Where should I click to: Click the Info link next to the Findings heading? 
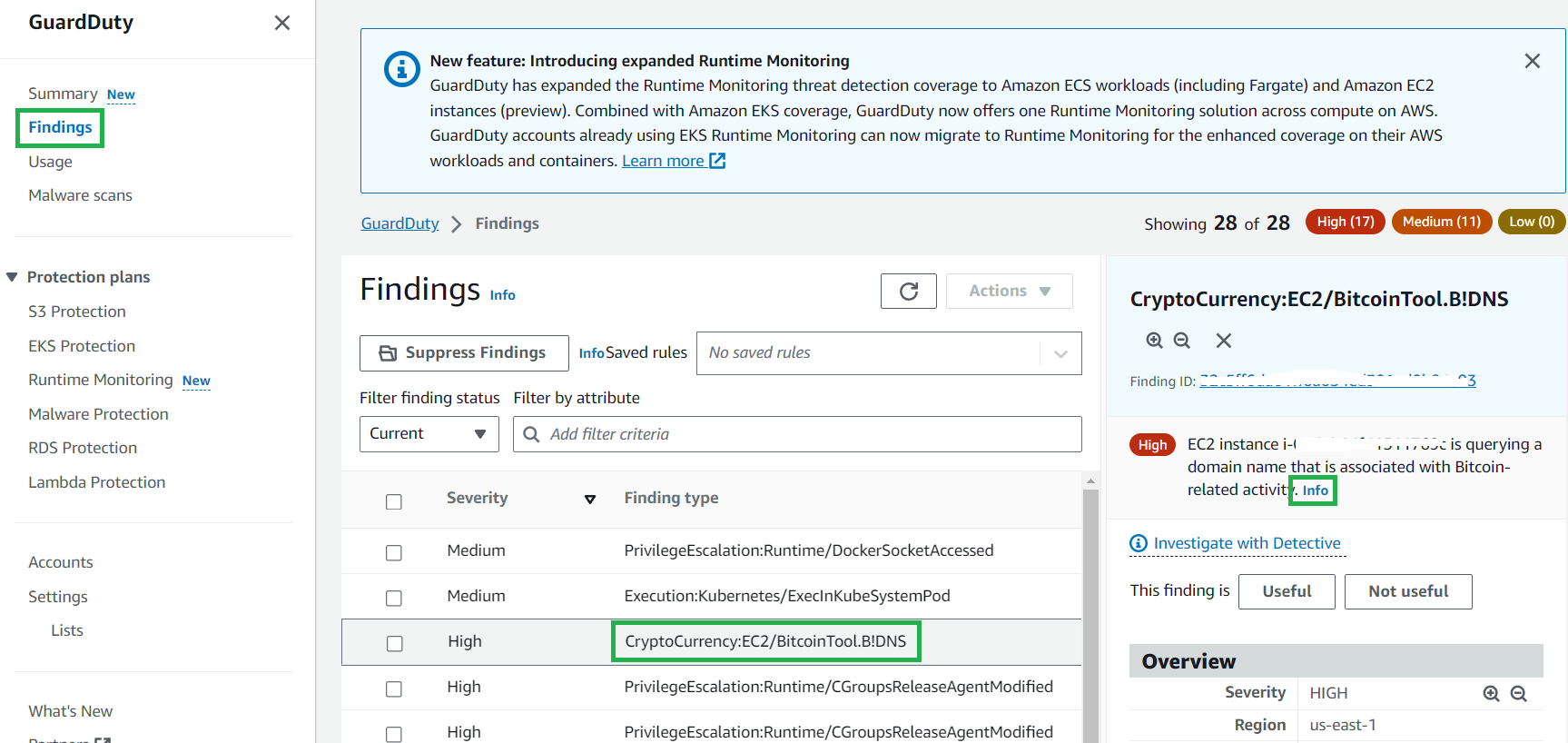coord(503,295)
